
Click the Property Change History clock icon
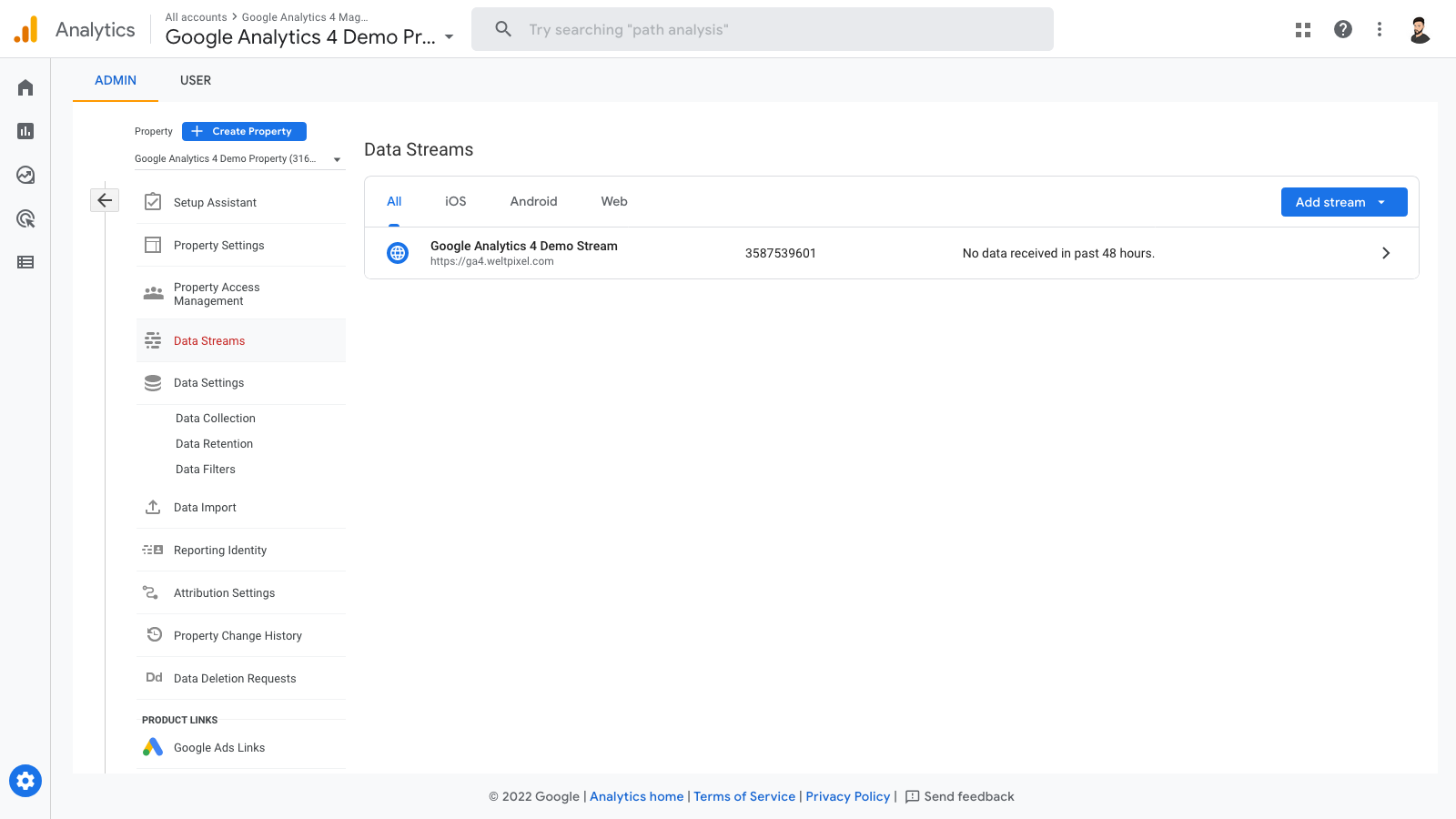pos(154,634)
